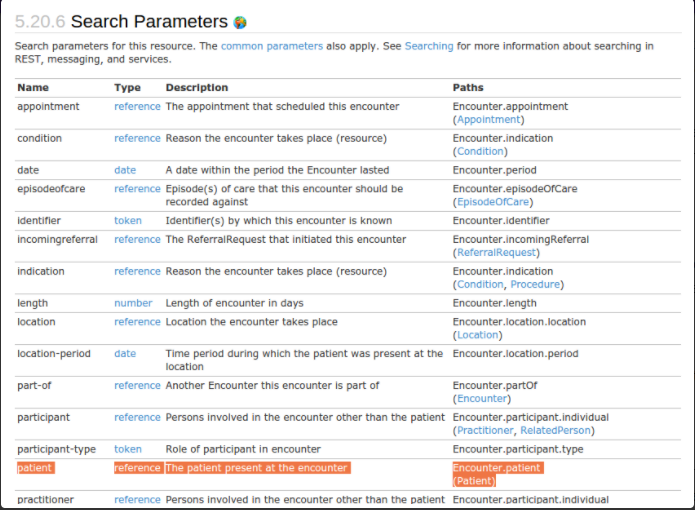695x510 pixels.
Task: Open the common parameters link
Action: [x=271, y=46]
